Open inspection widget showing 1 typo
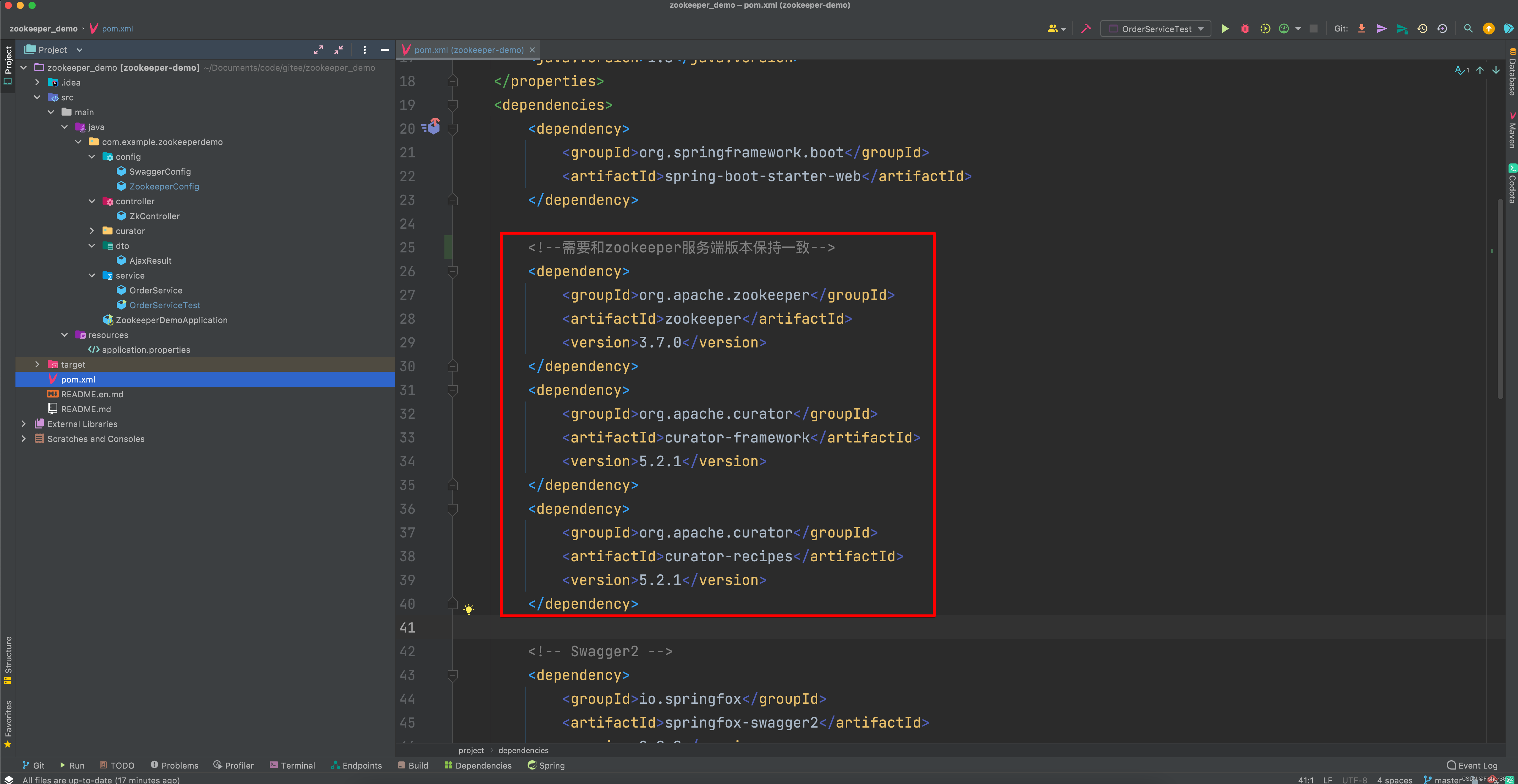Image resolution: width=1518 pixels, height=784 pixels. (1462, 70)
